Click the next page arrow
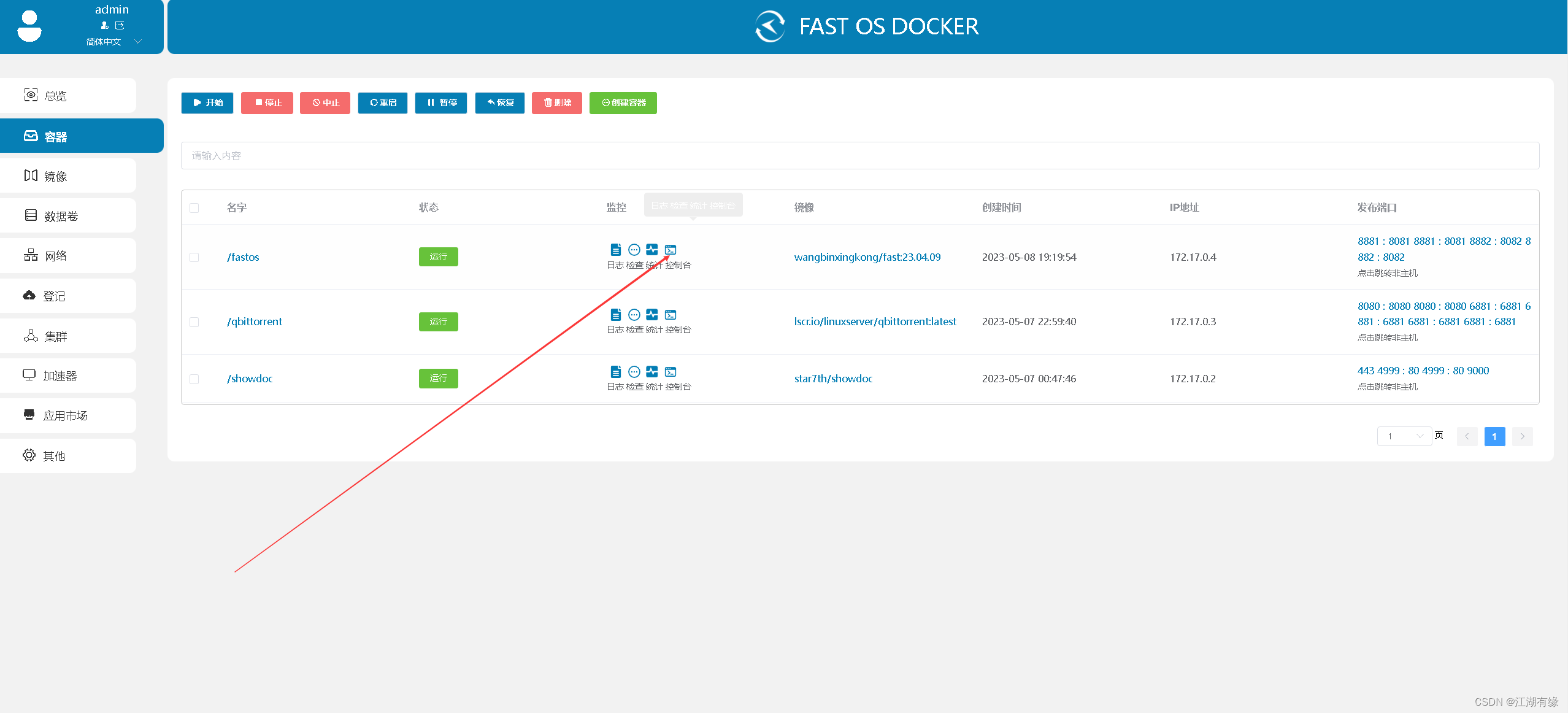This screenshot has height=713, width=1568. click(1522, 436)
